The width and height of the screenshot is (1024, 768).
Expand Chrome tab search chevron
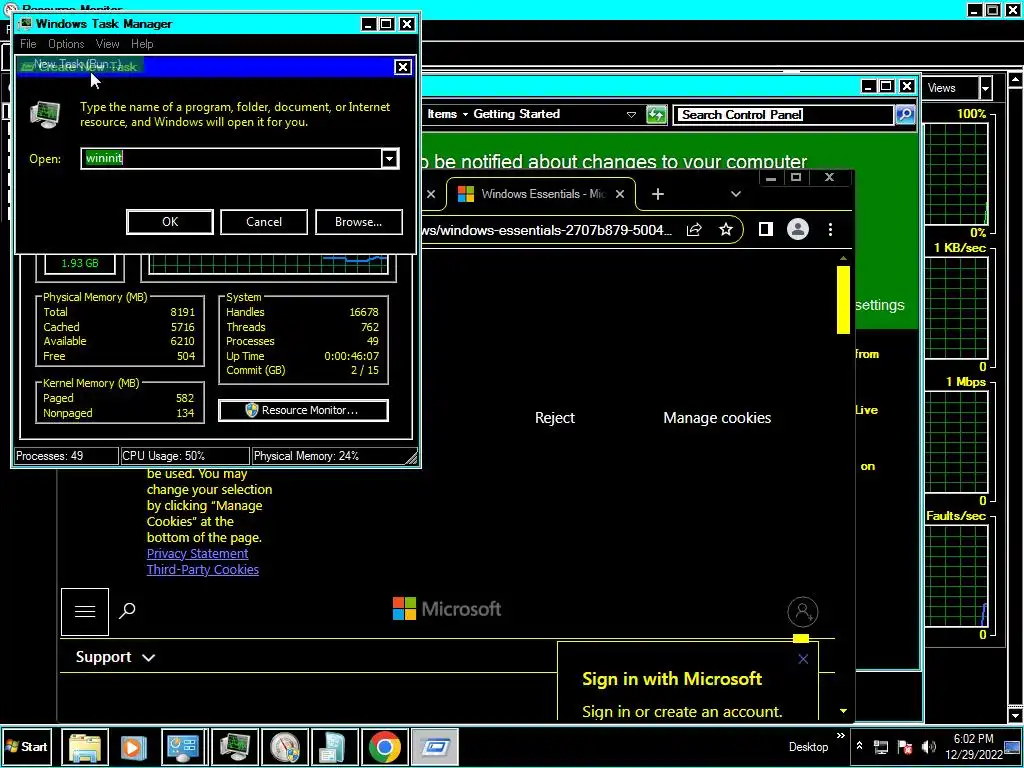[736, 194]
